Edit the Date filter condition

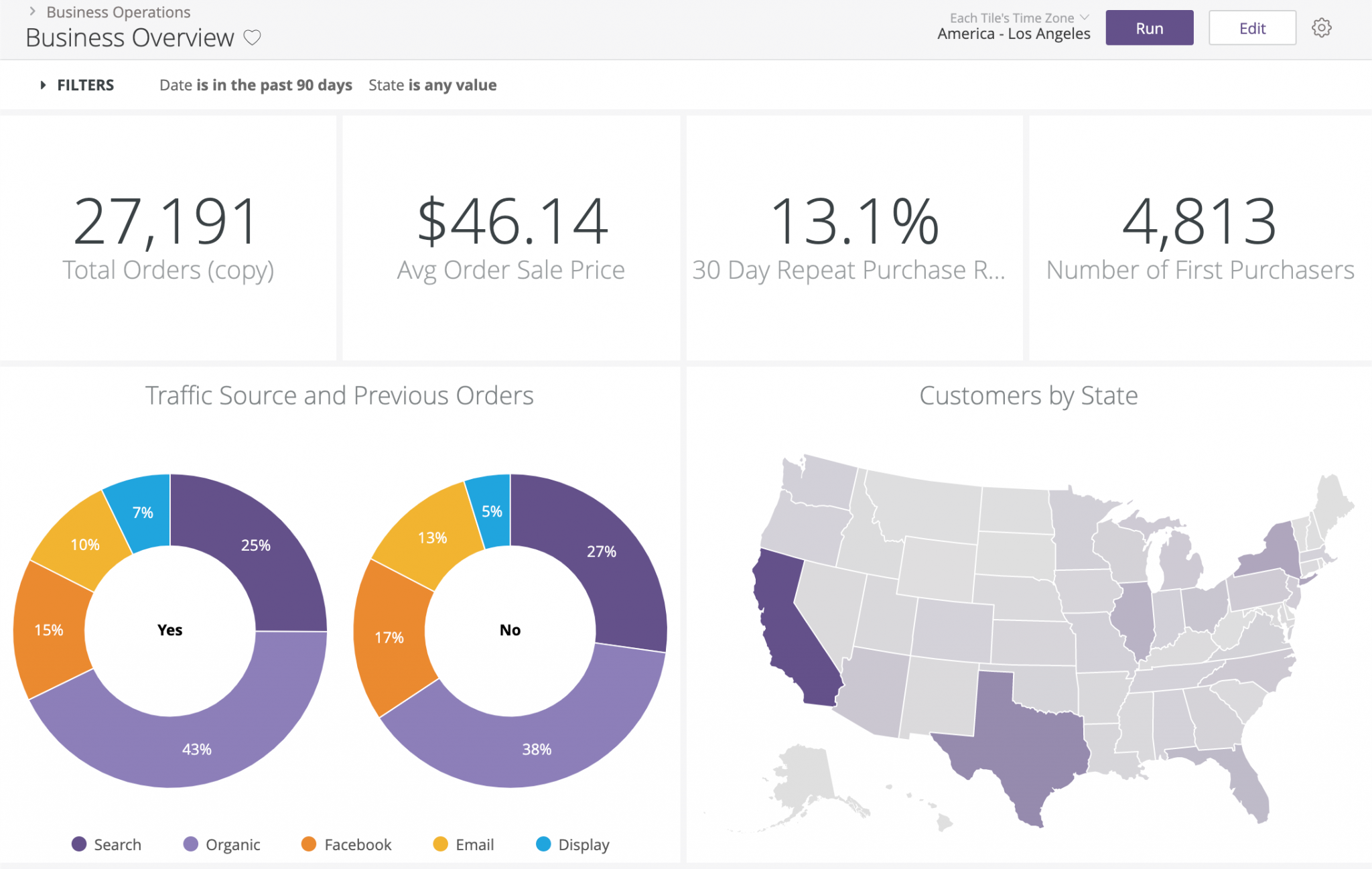(x=255, y=84)
